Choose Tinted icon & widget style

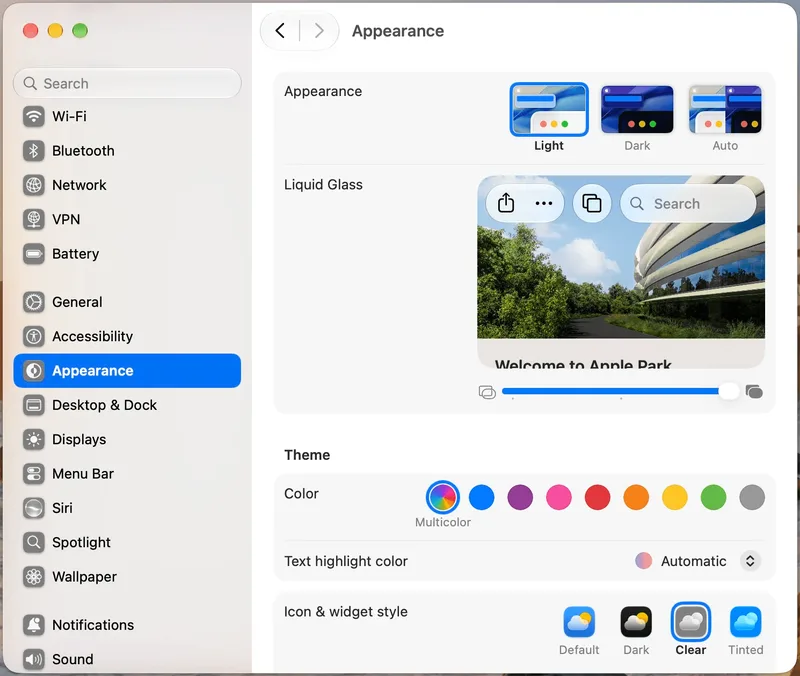[745, 622]
